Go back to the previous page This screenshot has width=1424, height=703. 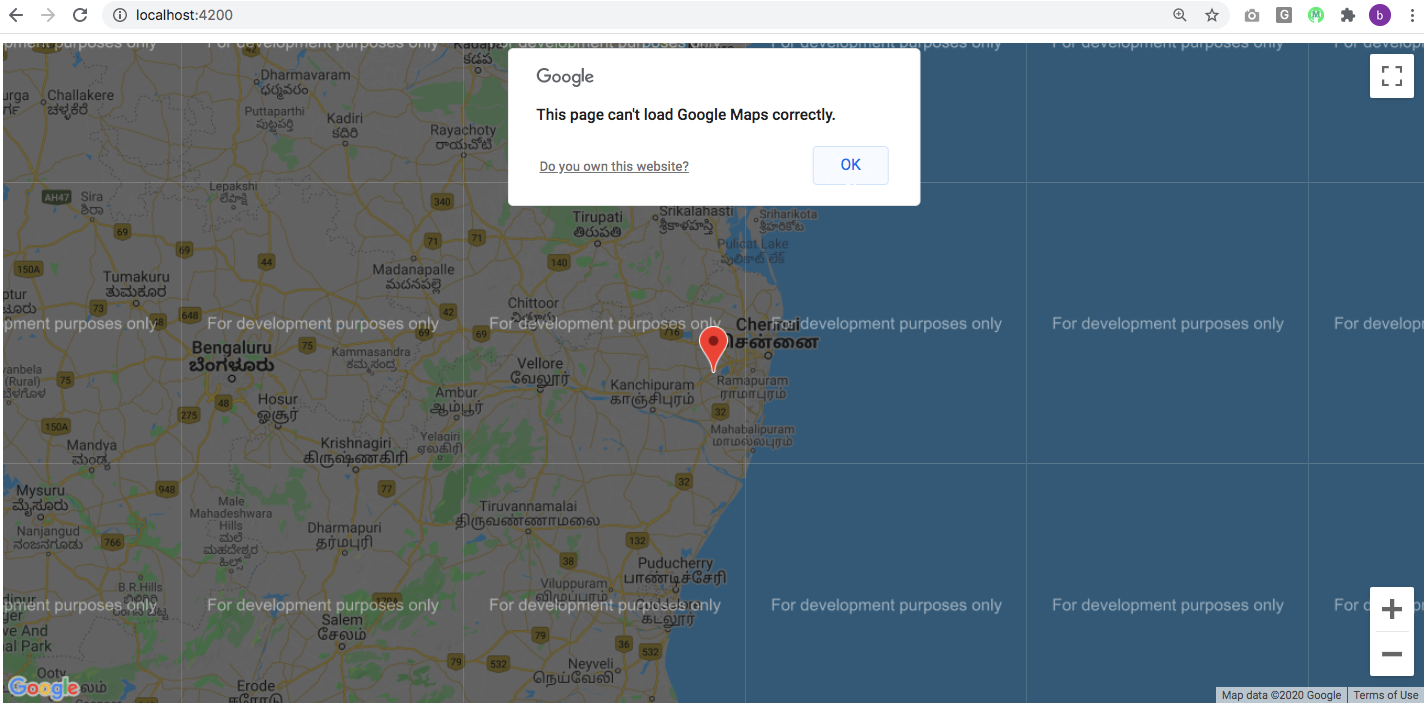coord(16,15)
